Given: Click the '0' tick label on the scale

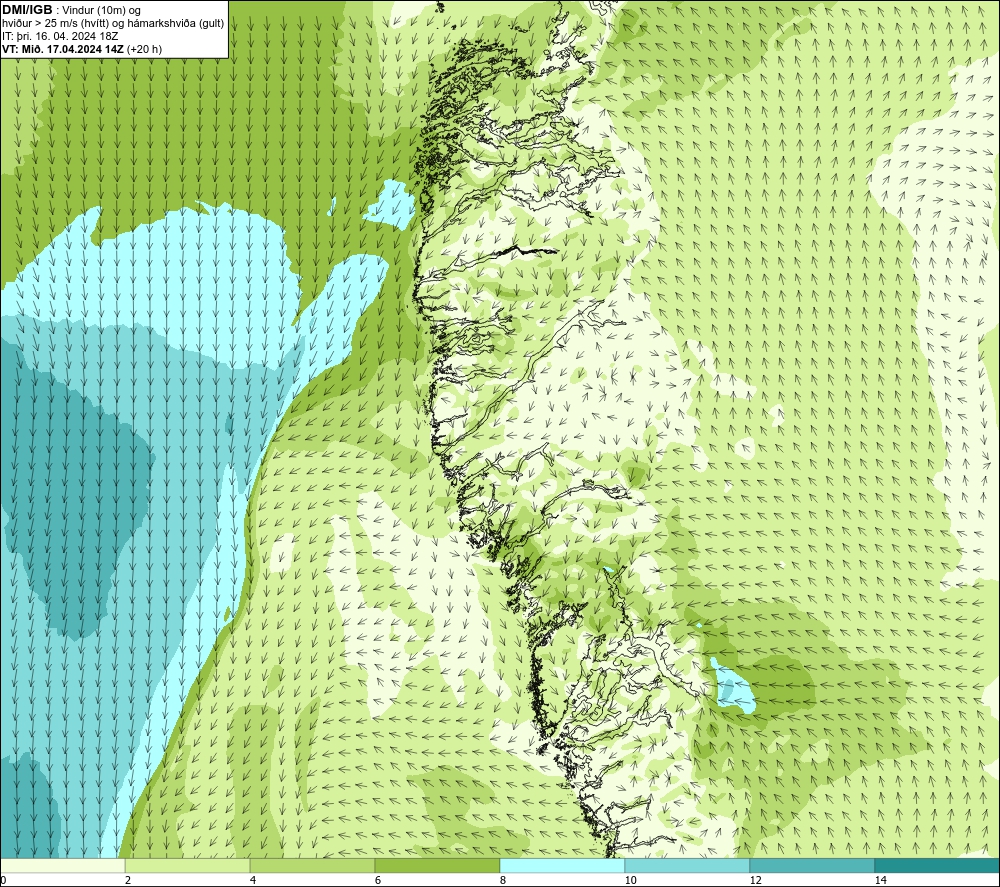Looking at the screenshot, I should [3, 880].
